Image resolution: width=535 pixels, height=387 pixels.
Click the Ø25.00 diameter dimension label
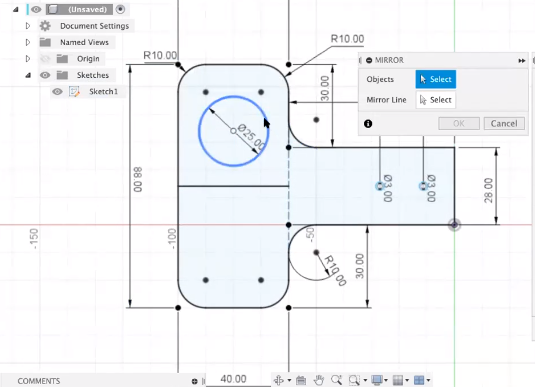pyautogui.click(x=251, y=137)
